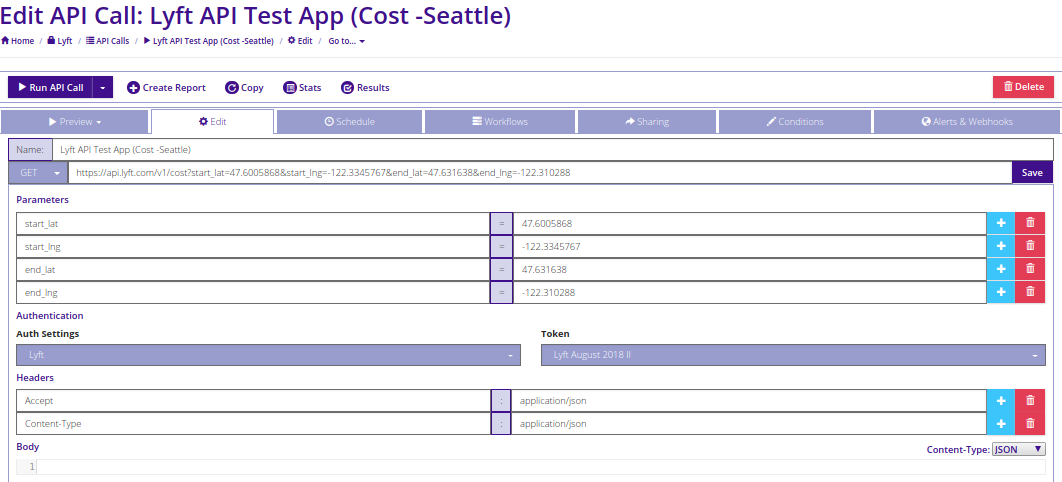
Task: Open the Workflows tab
Action: point(500,122)
